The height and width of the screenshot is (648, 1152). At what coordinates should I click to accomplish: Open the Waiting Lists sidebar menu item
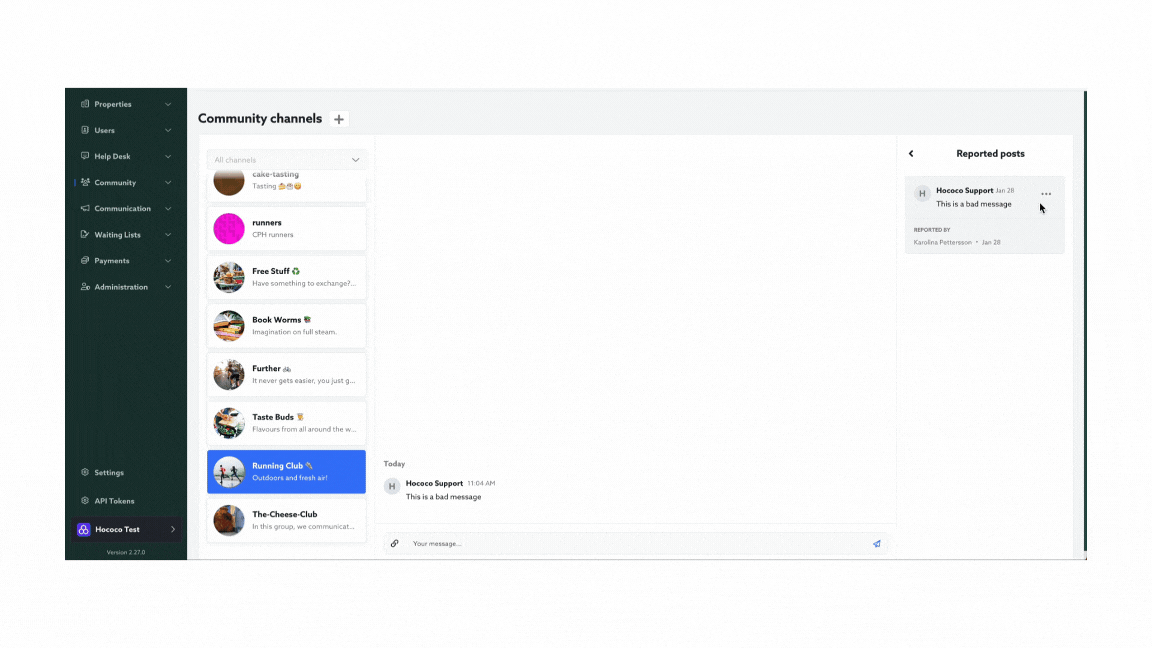click(117, 235)
